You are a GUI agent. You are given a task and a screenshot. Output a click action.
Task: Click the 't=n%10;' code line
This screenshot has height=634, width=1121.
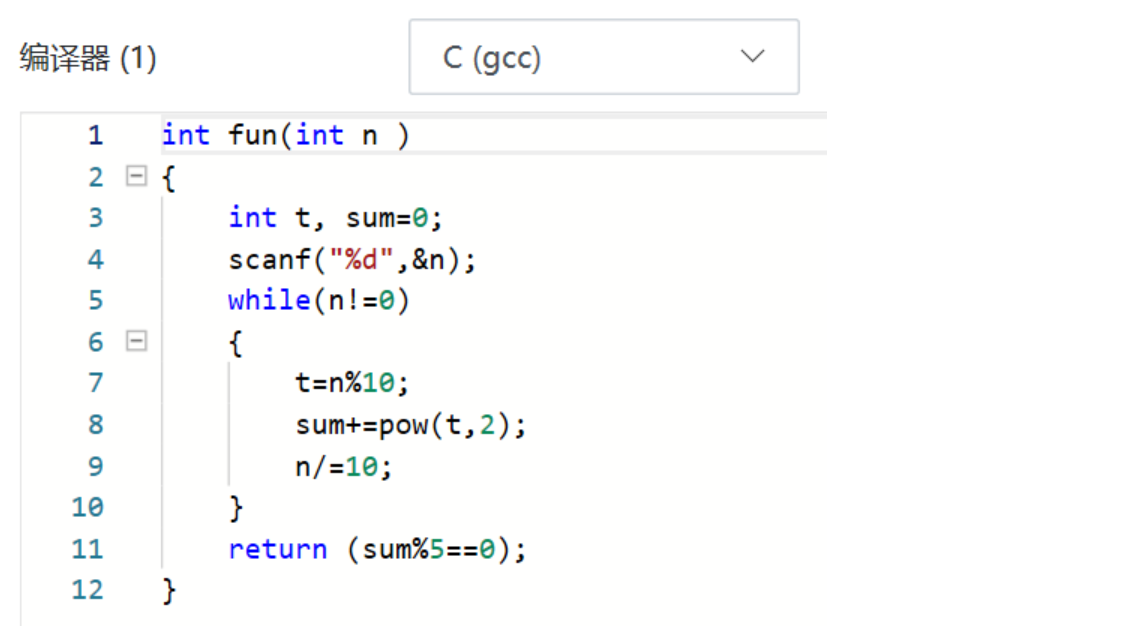pos(352,383)
